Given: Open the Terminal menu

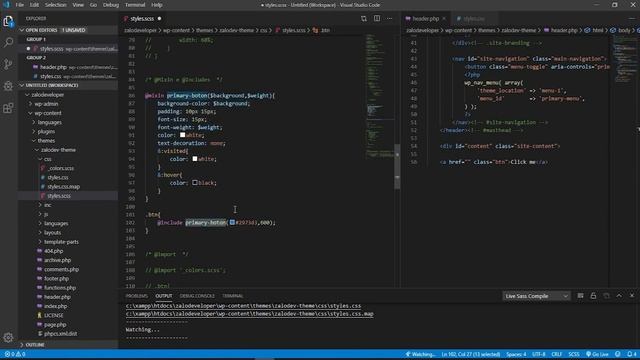Looking at the screenshot, I should (135, 5).
